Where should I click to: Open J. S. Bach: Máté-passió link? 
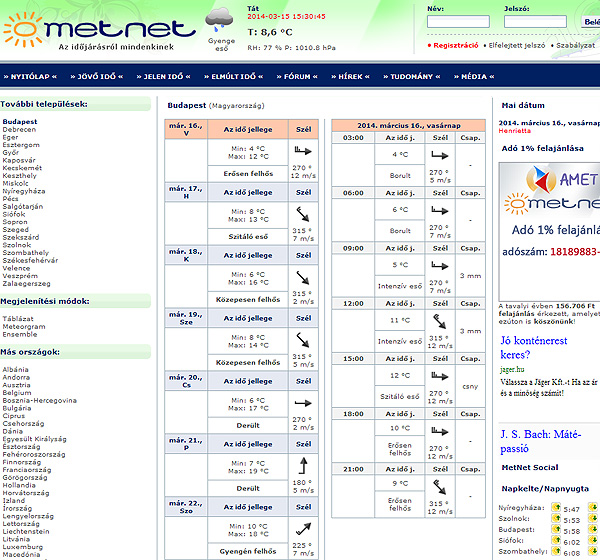tap(540, 441)
